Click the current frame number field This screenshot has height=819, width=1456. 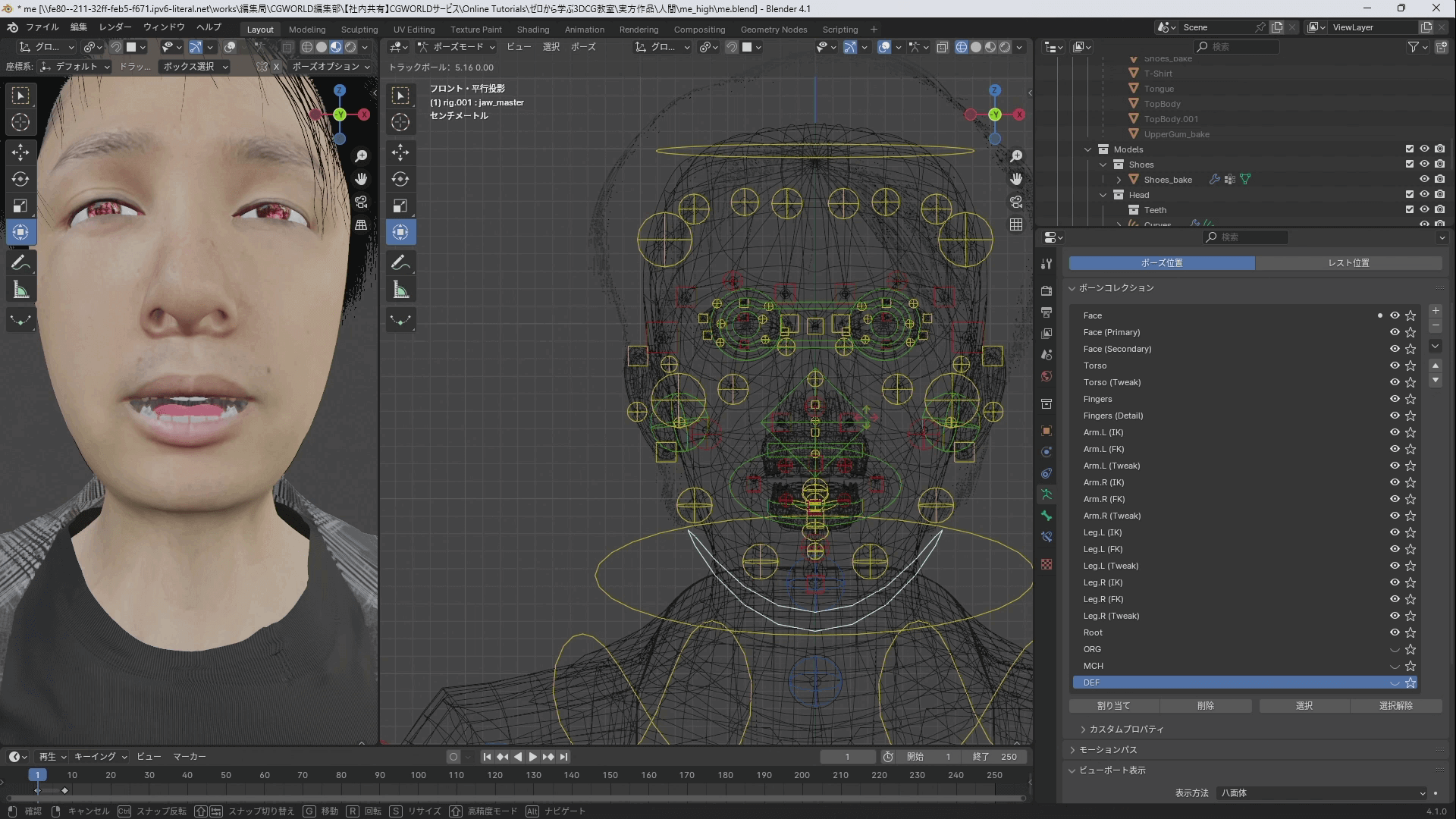pos(848,757)
